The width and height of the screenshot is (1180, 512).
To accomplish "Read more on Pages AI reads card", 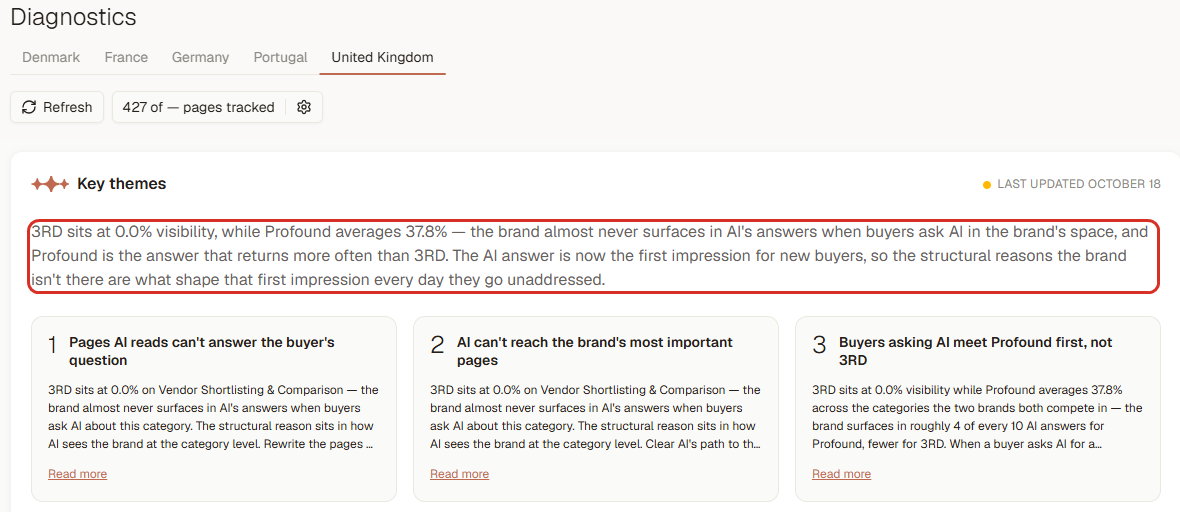I will (x=78, y=474).
